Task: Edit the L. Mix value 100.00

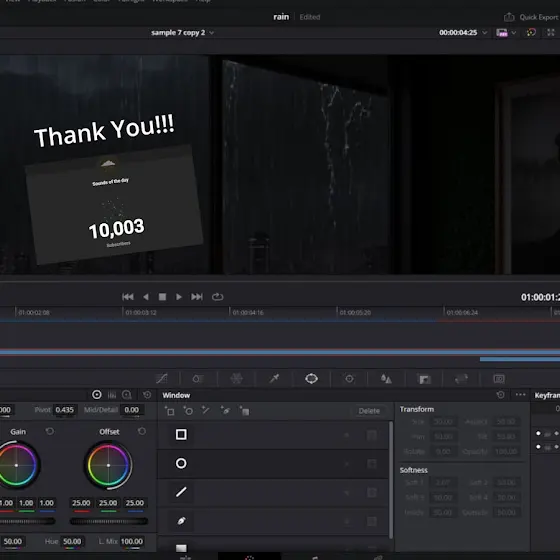Action: (131, 541)
